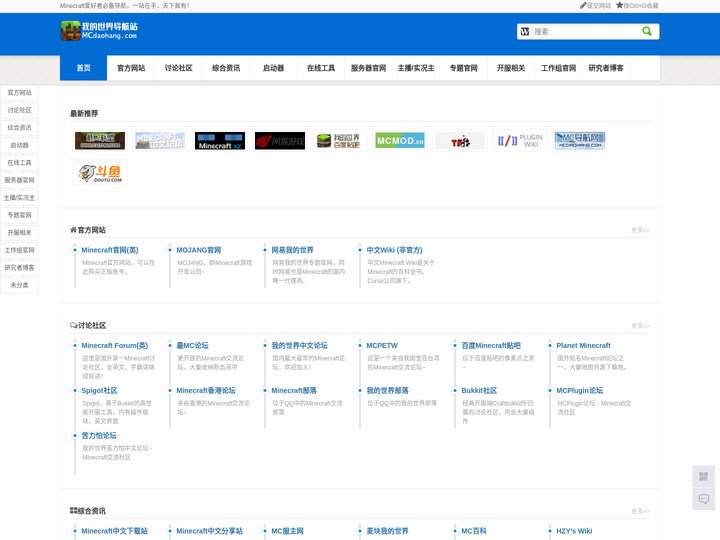Image resolution: width=720 pixels, height=540 pixels.
Task: Select 启动器 in the left sidebar
Action: click(x=19, y=145)
